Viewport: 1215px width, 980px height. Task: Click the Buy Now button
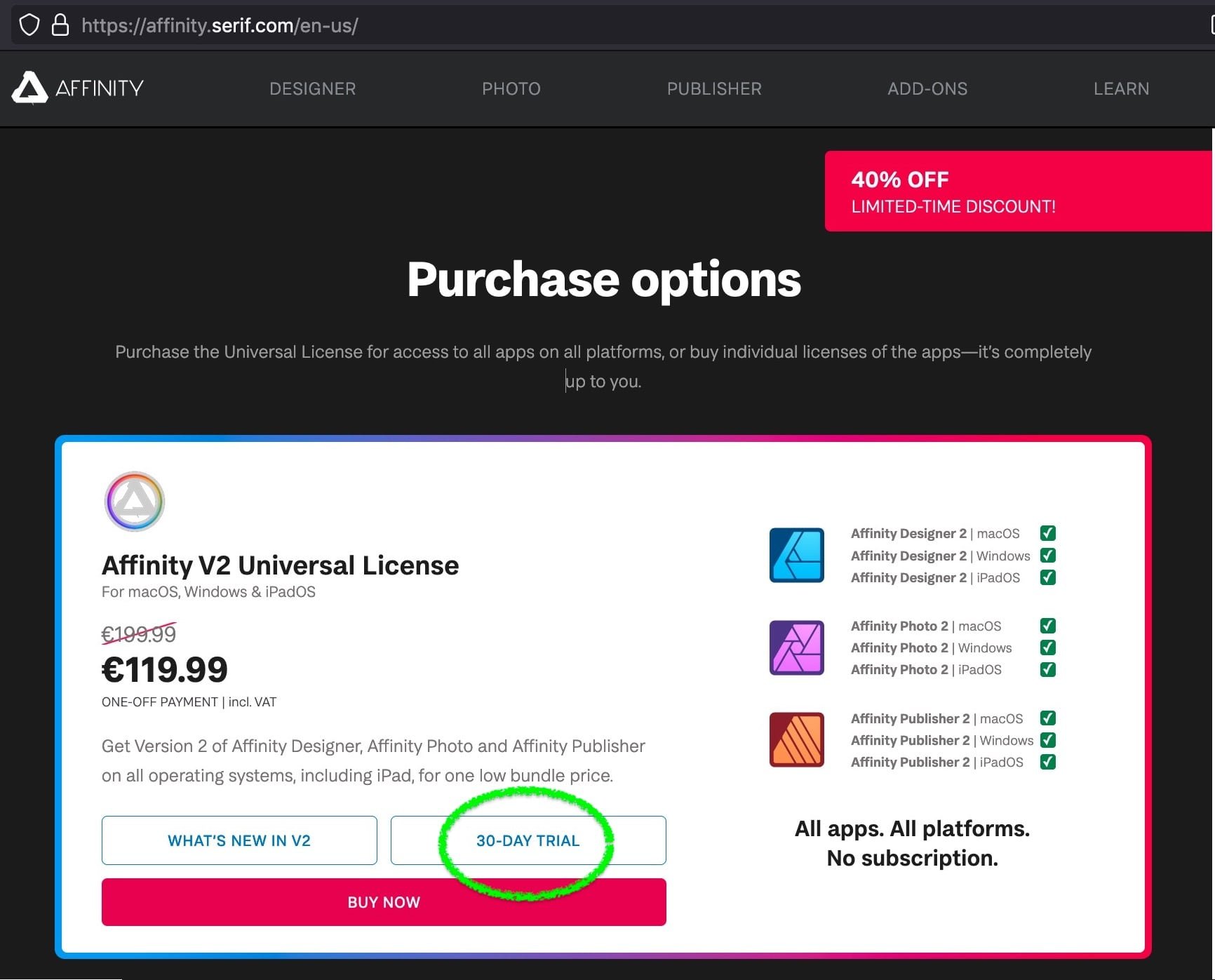tap(384, 902)
